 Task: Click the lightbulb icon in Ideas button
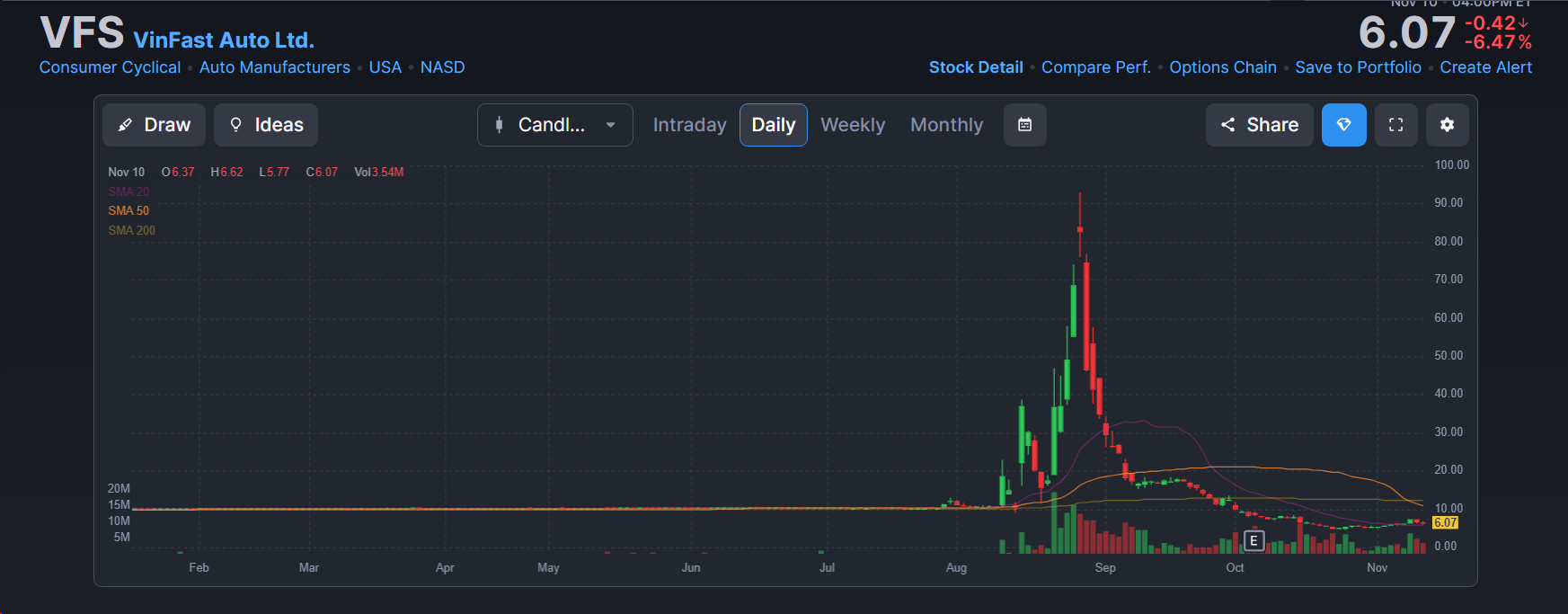[x=235, y=125]
